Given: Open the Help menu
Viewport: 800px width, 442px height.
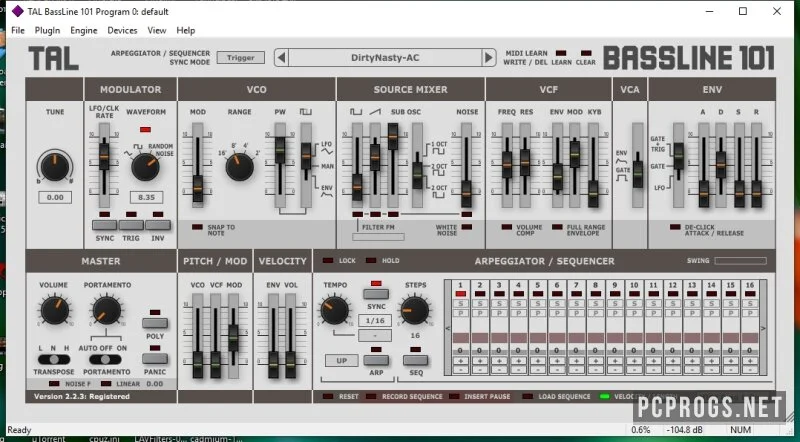Looking at the screenshot, I should (186, 31).
